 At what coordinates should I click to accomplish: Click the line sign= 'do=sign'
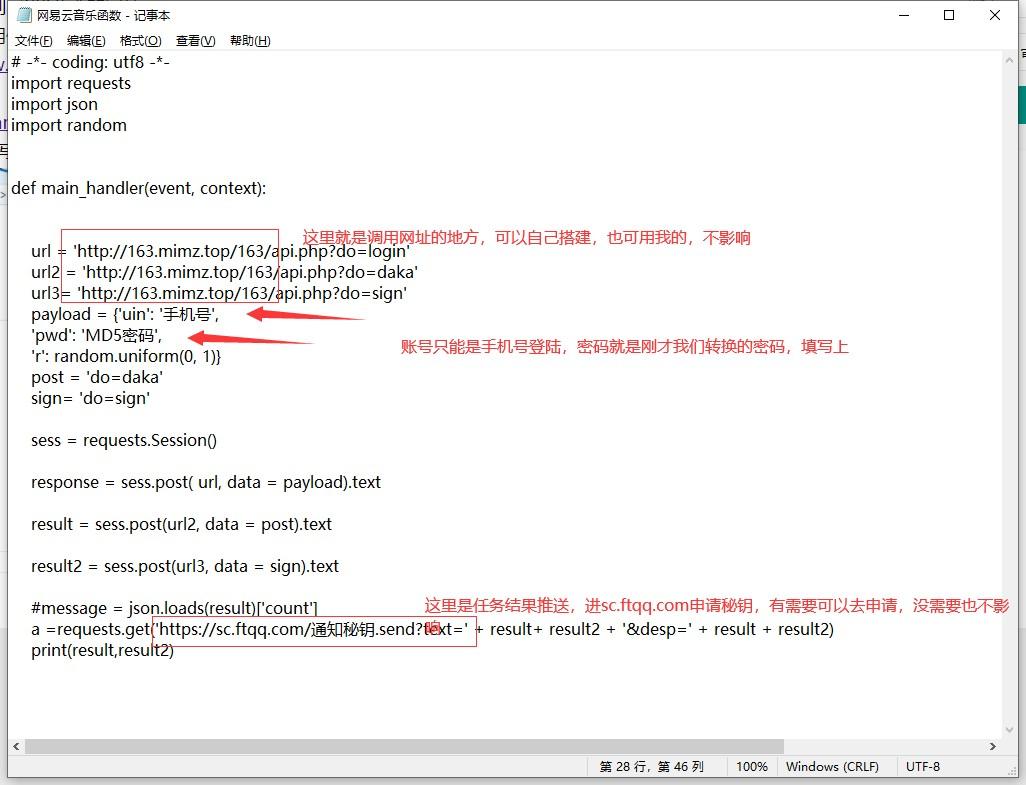click(90, 398)
